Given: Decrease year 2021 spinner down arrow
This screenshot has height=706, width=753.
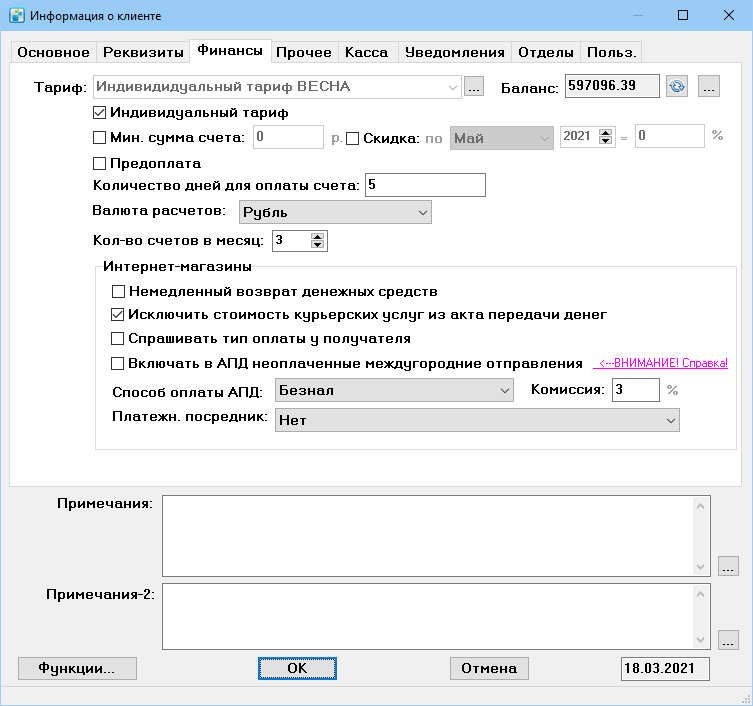Looking at the screenshot, I should (606, 141).
